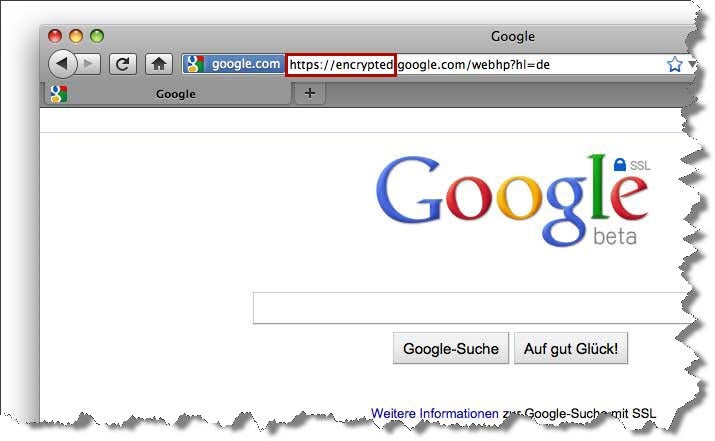
Task: Click the green zoom window button
Action: [x=97, y=36]
